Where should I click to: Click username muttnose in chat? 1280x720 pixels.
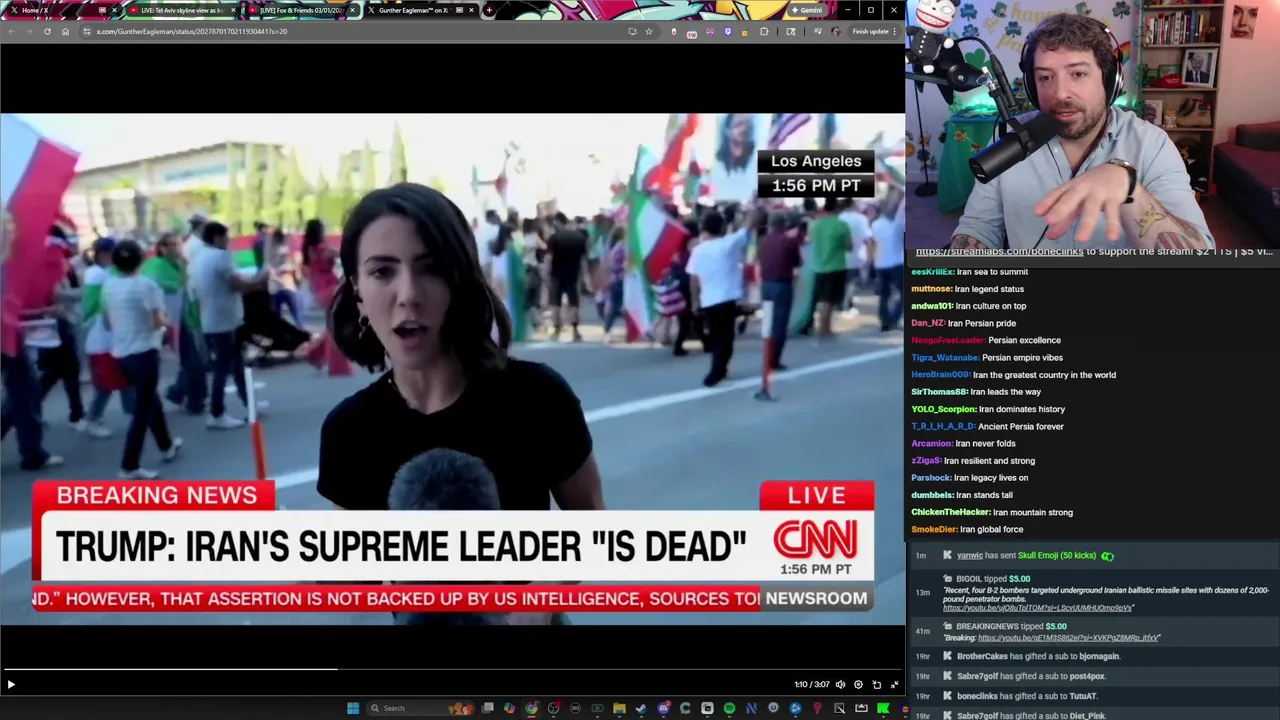pos(931,289)
